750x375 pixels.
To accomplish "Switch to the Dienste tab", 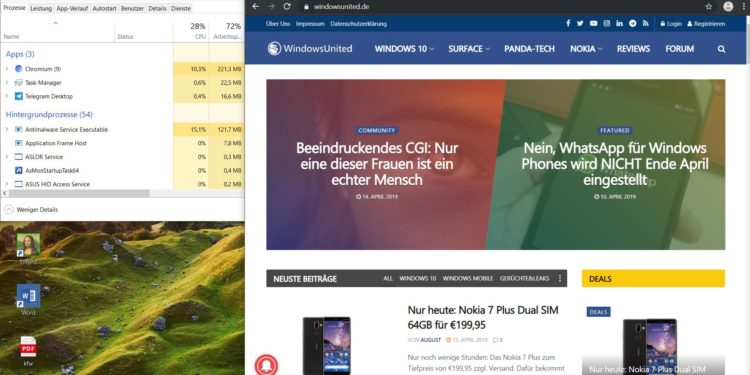I will pos(180,9).
